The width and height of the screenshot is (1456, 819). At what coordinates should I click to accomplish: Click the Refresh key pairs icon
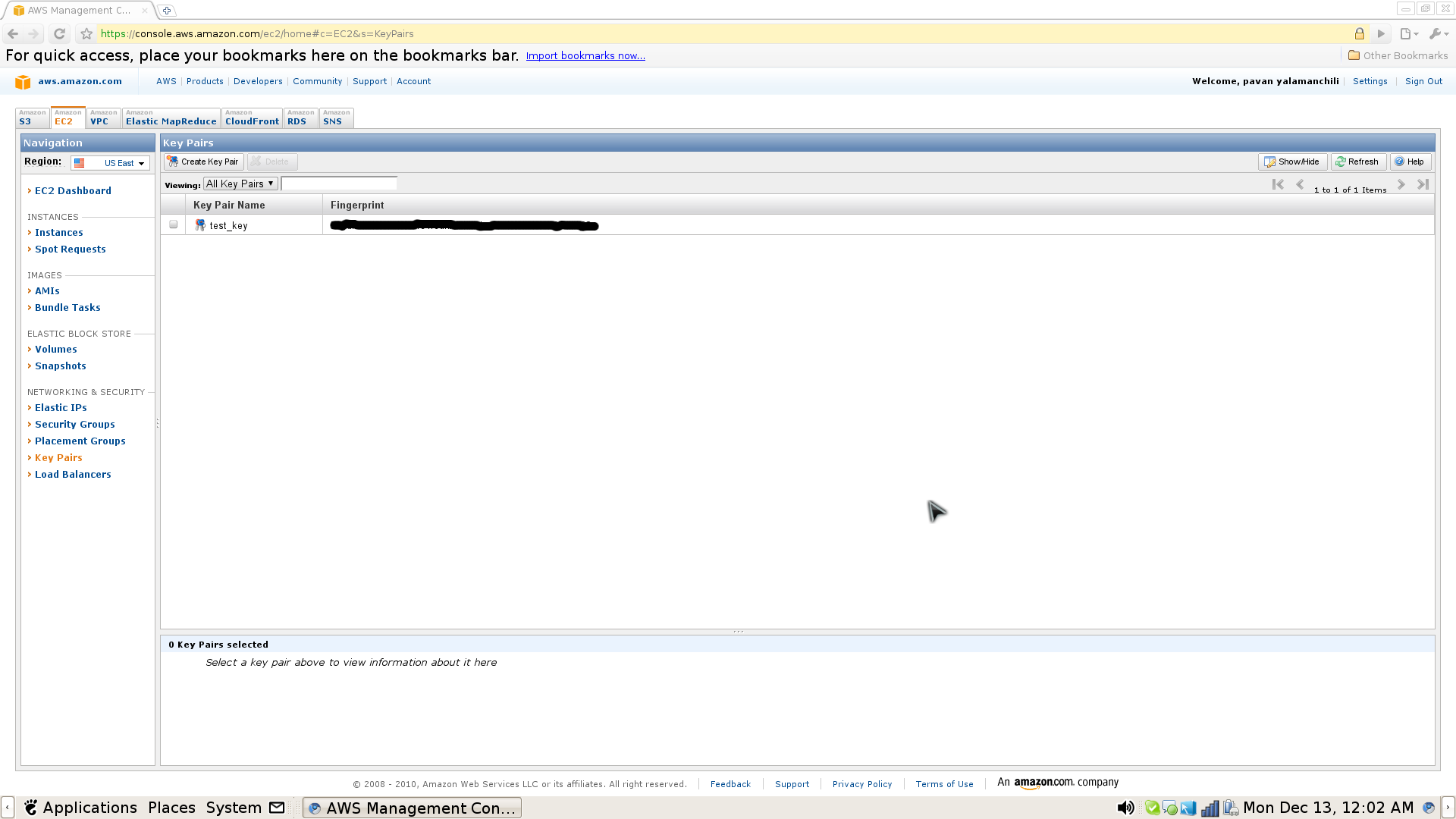tap(1356, 161)
